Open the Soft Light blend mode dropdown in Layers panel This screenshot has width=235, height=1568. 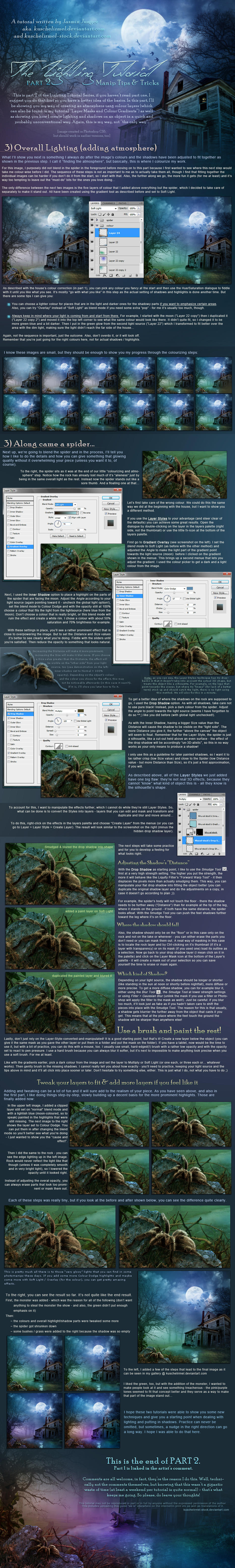click(103, 209)
